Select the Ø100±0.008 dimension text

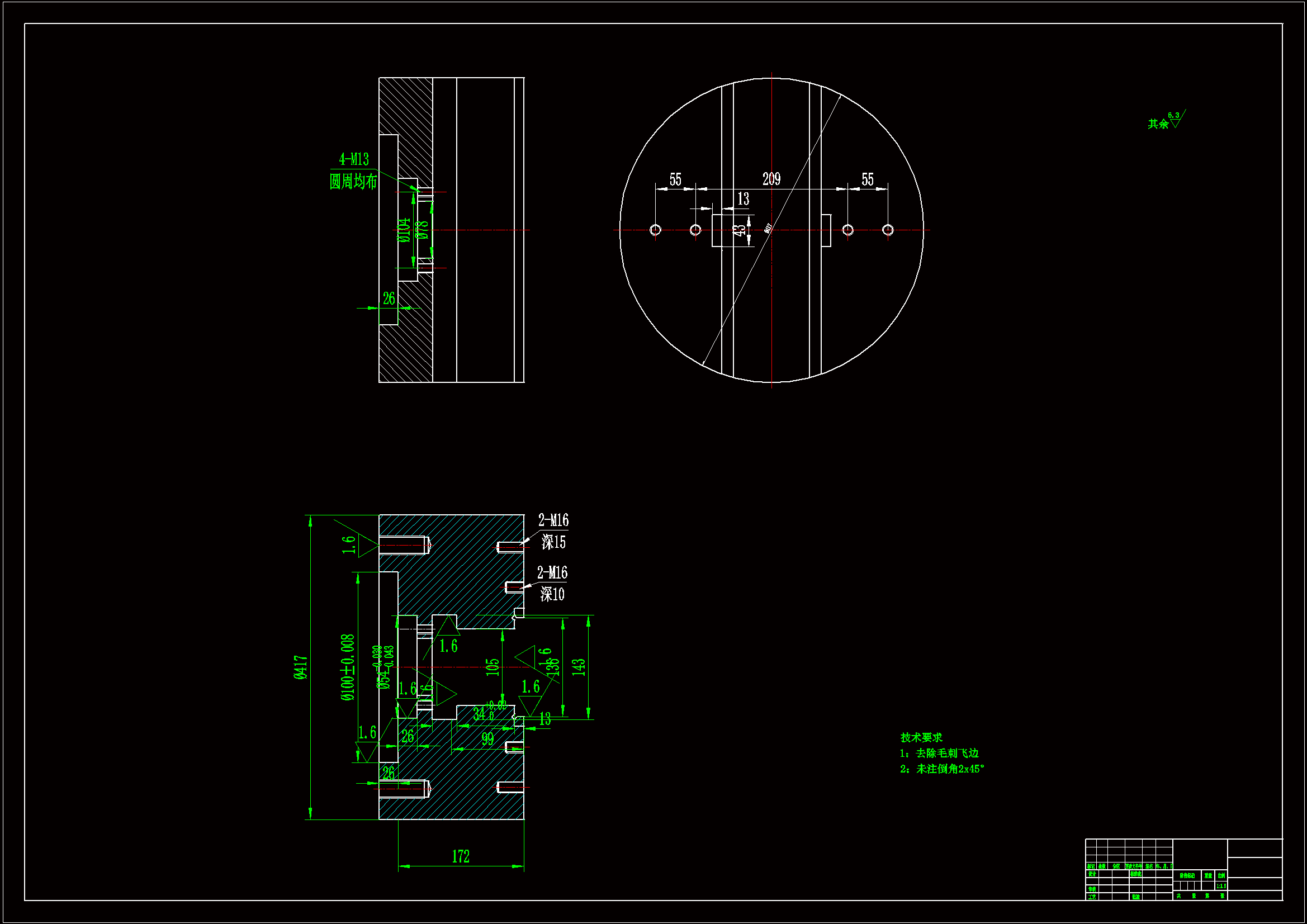click(x=348, y=667)
